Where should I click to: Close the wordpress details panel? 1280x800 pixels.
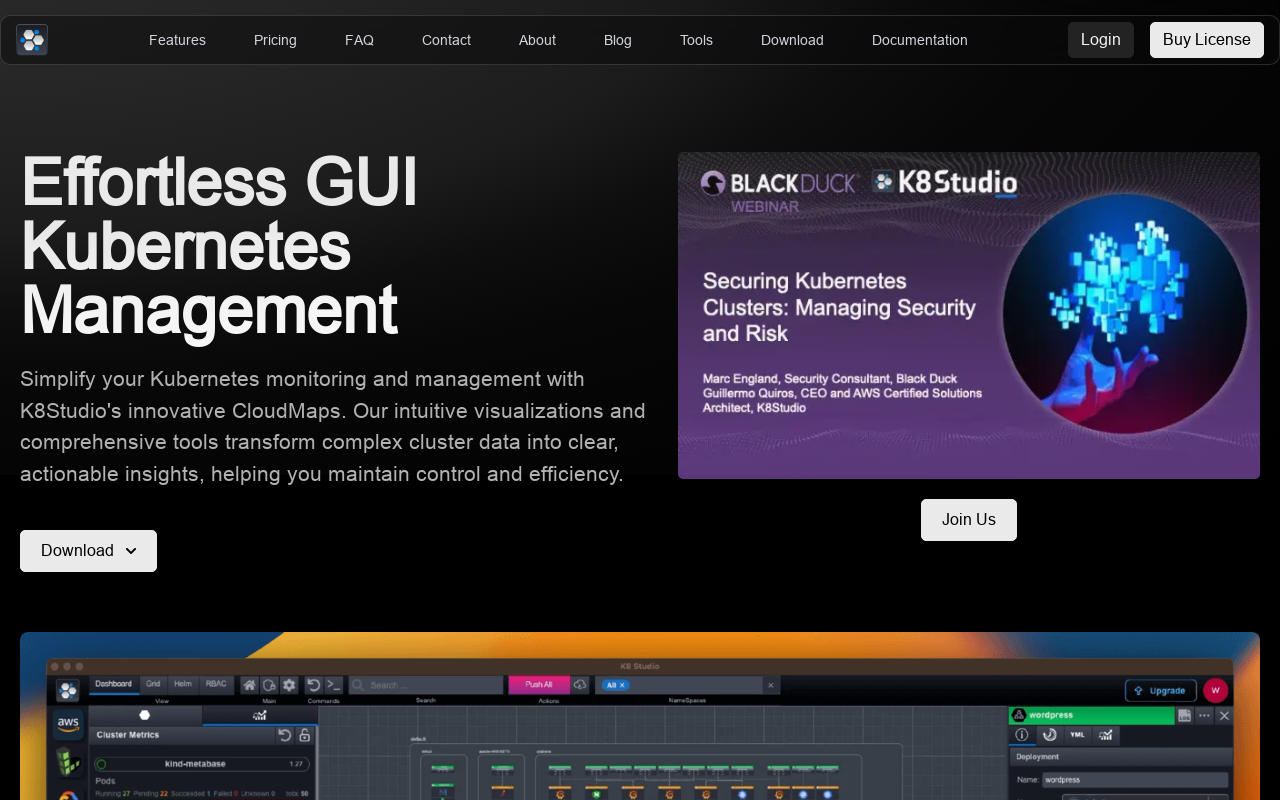click(1224, 715)
